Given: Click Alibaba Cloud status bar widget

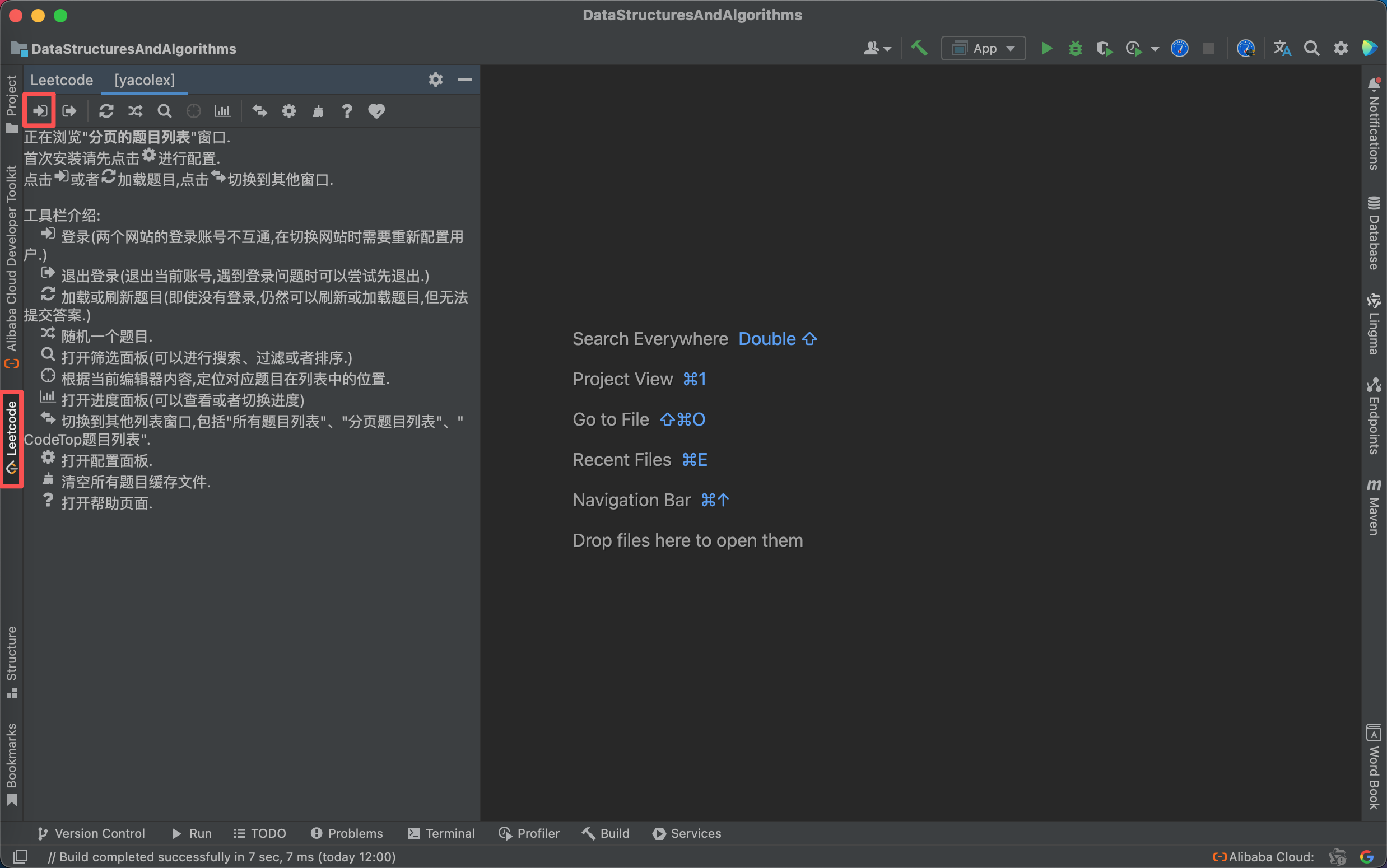Looking at the screenshot, I should 1264,856.
